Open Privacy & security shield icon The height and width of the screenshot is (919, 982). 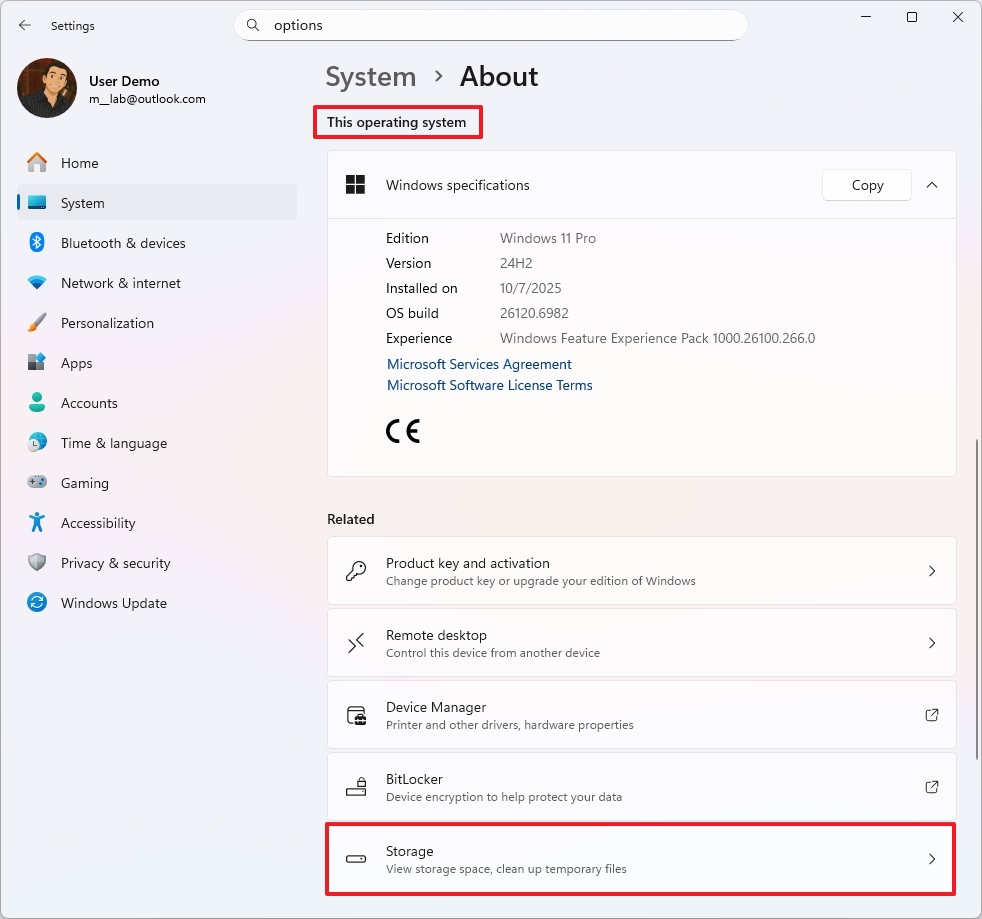36,563
